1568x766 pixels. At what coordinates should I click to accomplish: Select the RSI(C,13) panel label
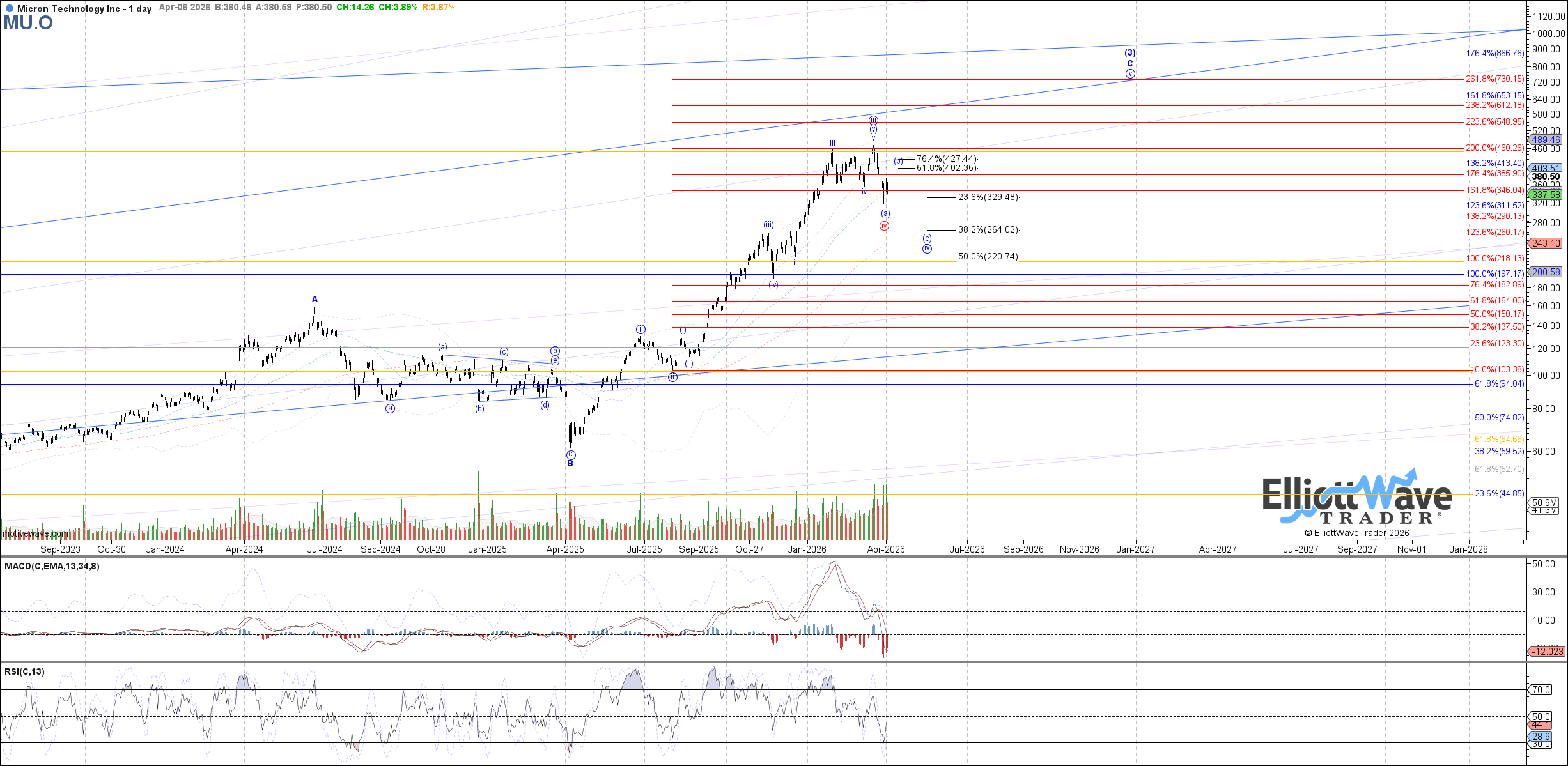click(25, 671)
